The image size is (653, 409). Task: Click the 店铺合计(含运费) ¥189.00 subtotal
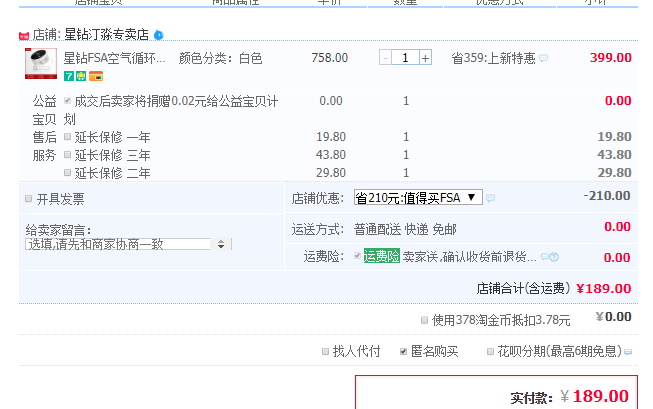(x=554, y=288)
